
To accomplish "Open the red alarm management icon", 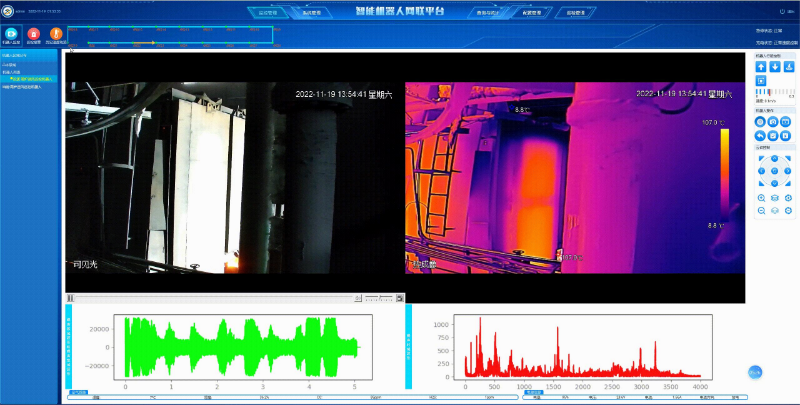I will coord(34,35).
